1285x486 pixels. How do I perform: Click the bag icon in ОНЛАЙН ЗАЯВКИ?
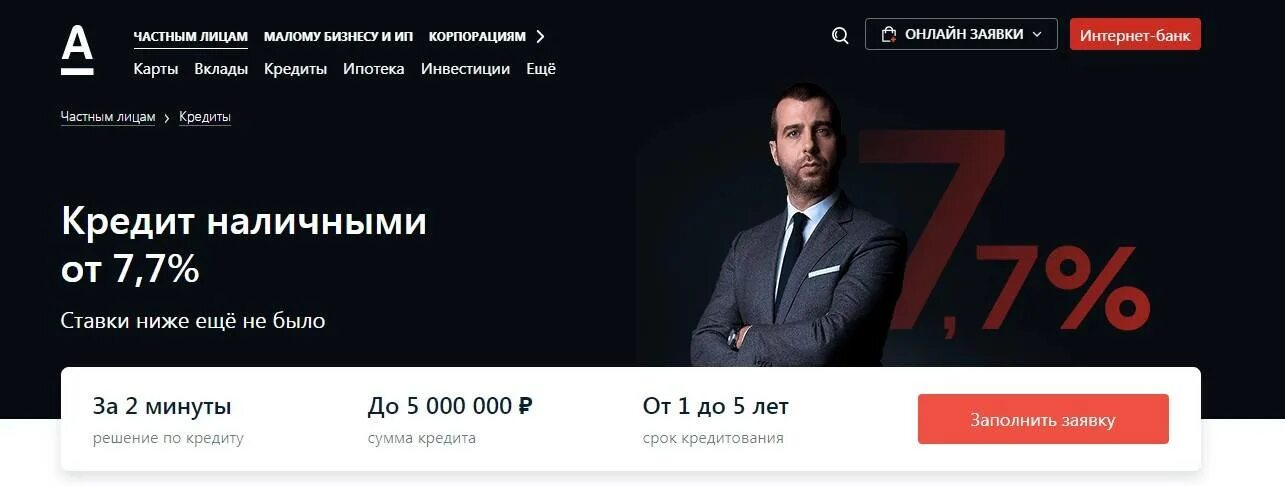click(x=888, y=35)
